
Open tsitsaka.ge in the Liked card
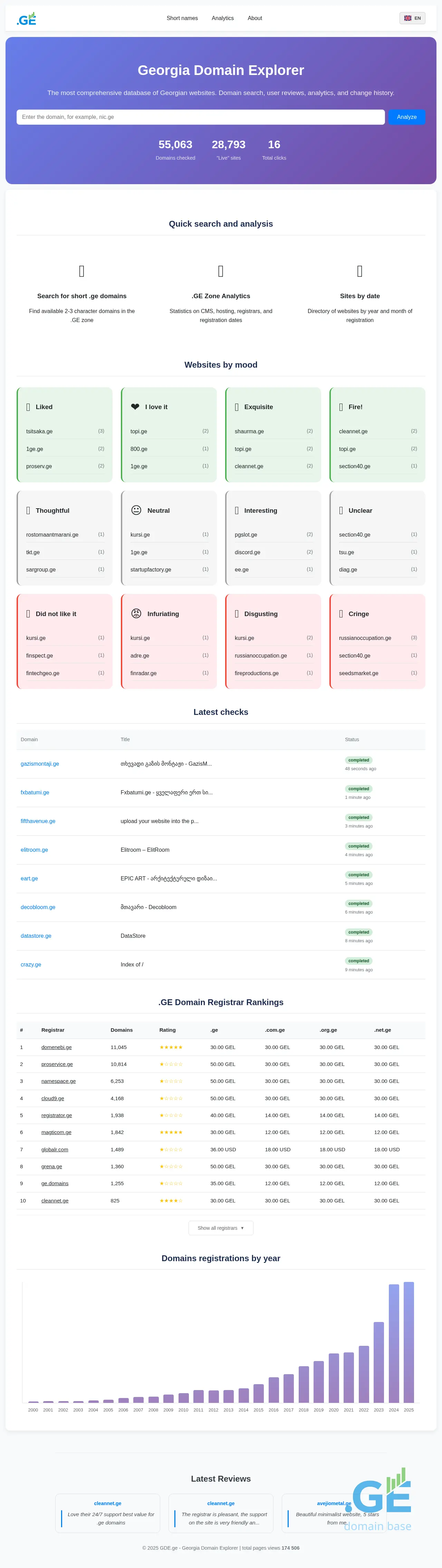(x=39, y=431)
